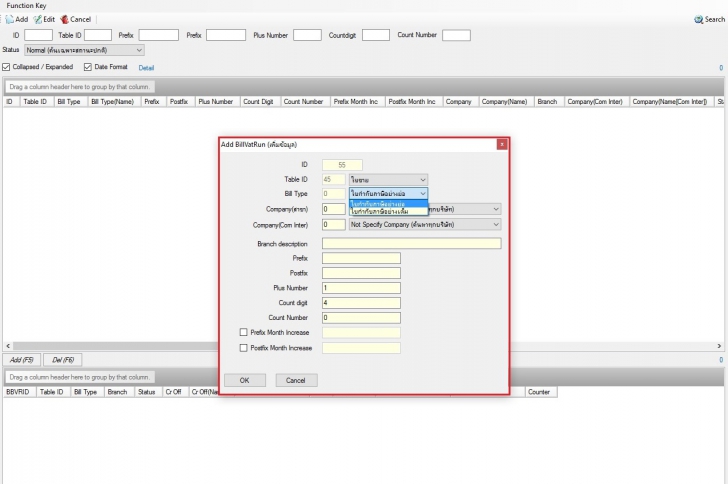This screenshot has width=728, height=484.
Task: Click the second Prefix filter field
Action: click(x=226, y=35)
